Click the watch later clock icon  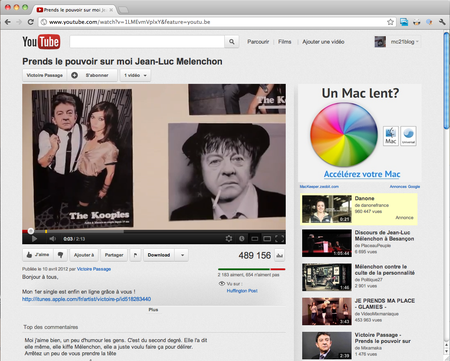click(242, 239)
